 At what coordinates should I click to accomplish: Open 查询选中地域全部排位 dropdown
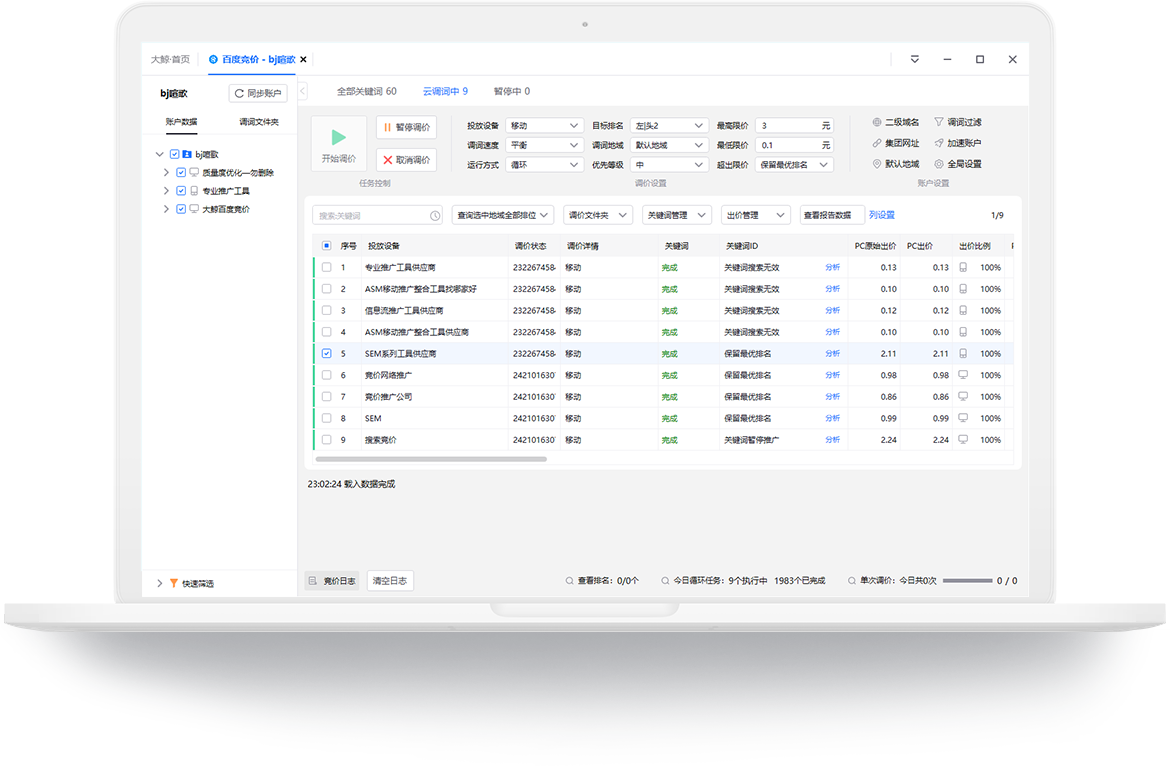click(x=503, y=216)
